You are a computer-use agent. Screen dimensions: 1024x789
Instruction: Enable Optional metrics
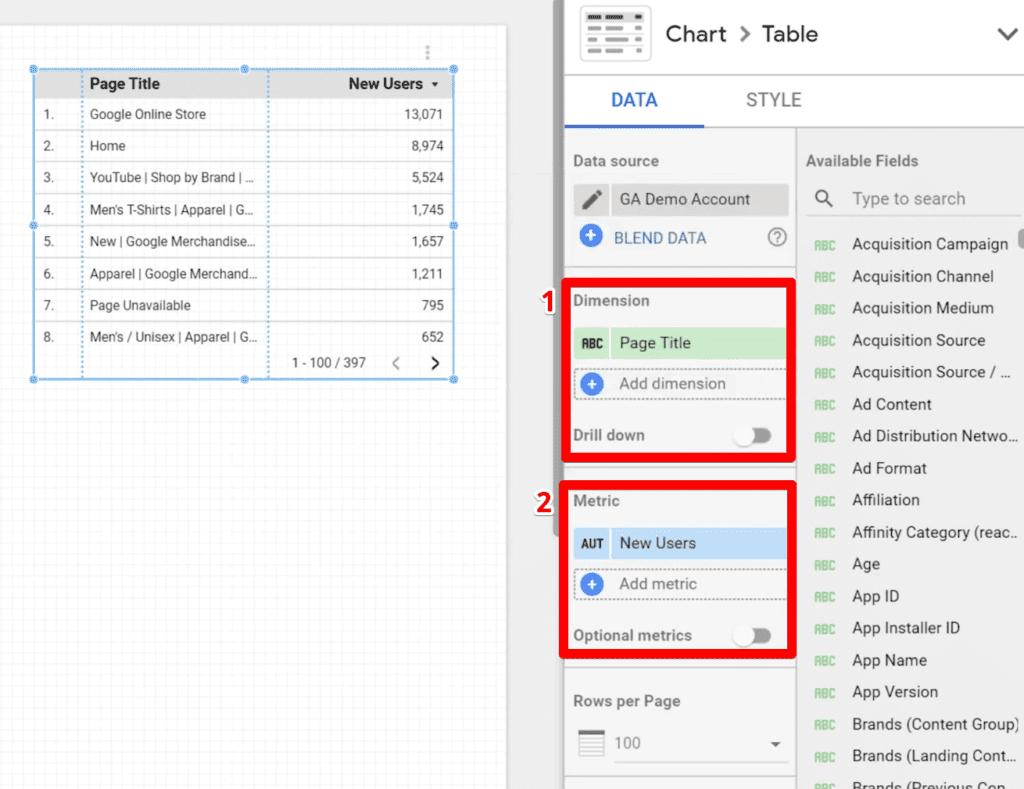point(753,635)
